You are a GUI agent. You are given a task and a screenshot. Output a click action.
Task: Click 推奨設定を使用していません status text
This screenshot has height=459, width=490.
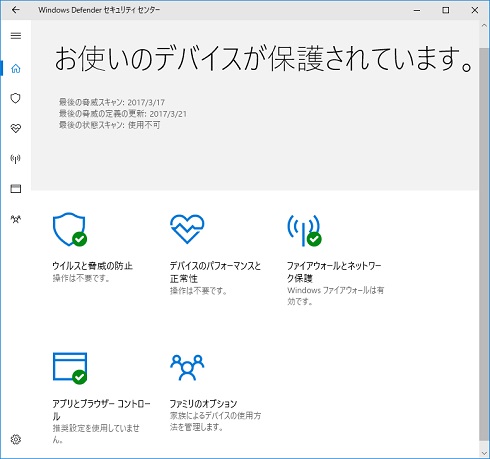tap(96, 434)
